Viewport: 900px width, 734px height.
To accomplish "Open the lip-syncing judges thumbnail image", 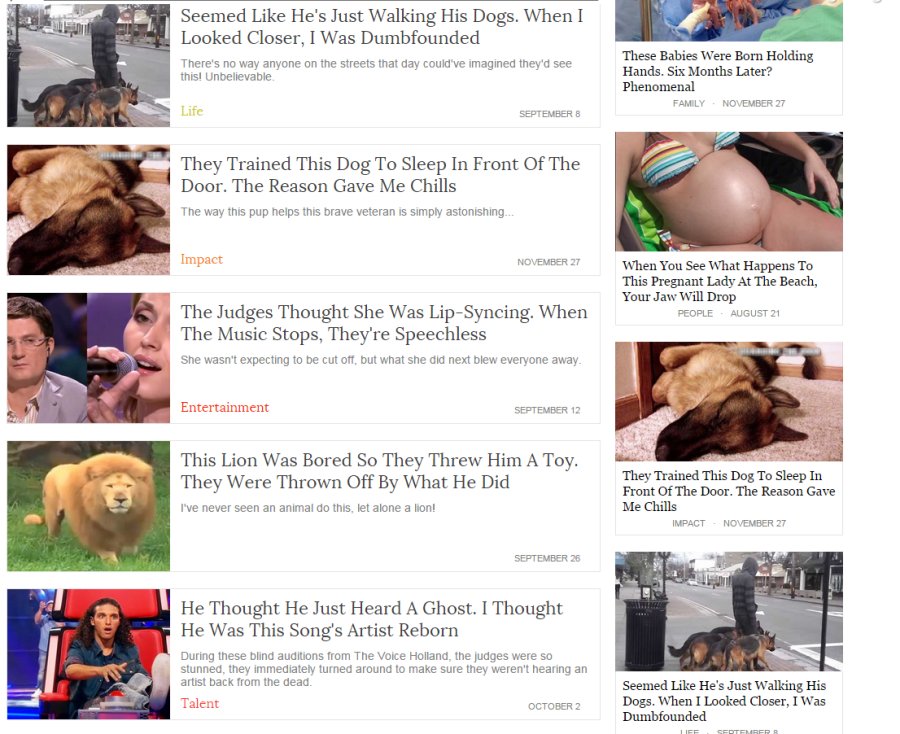I will (88, 358).
